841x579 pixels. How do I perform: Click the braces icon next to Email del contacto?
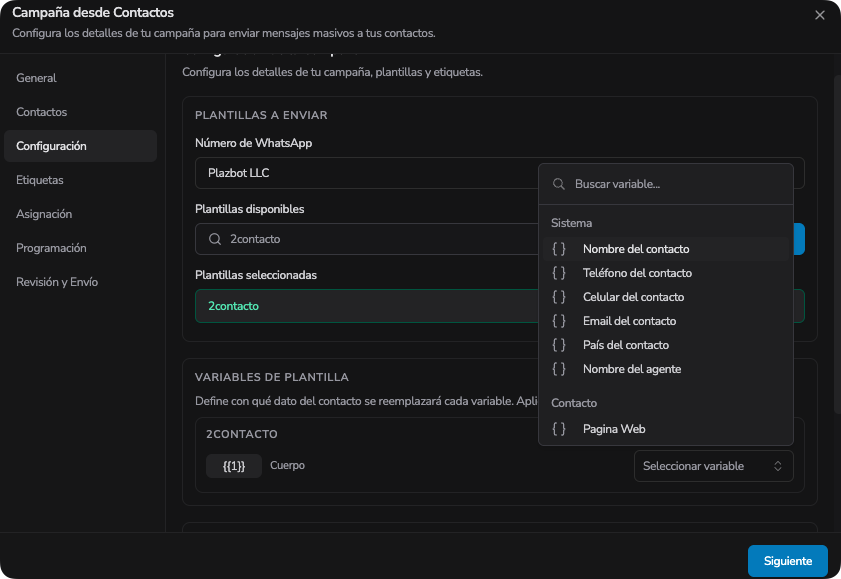[559, 321]
